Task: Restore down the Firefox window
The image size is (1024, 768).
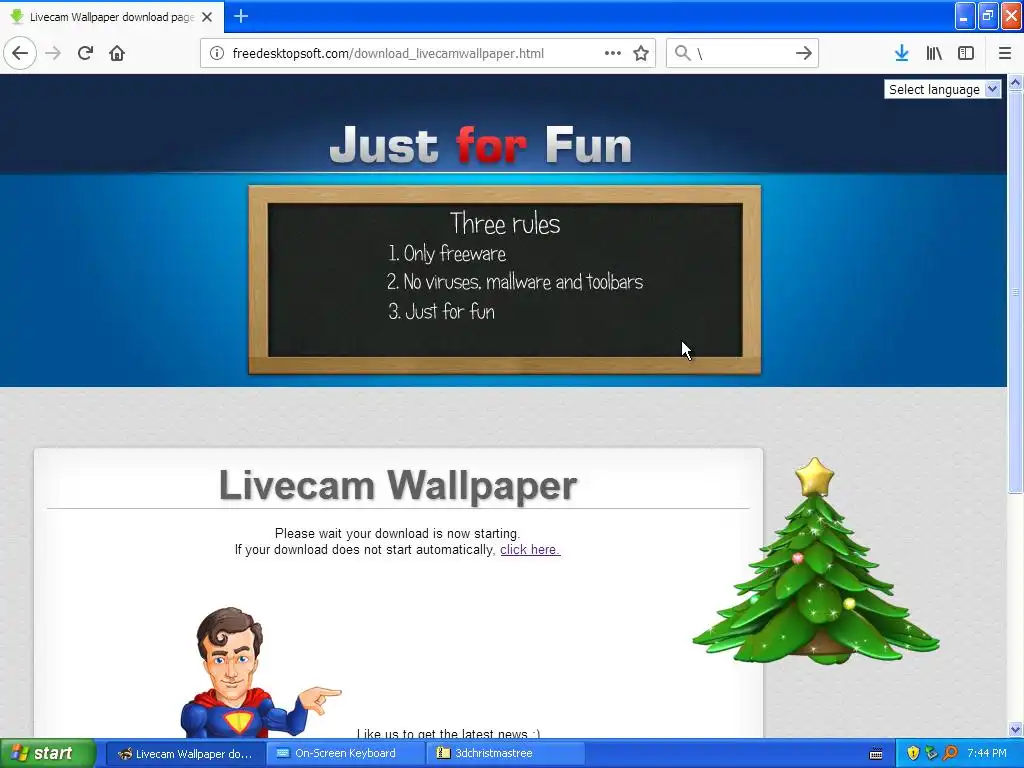Action: click(x=988, y=16)
